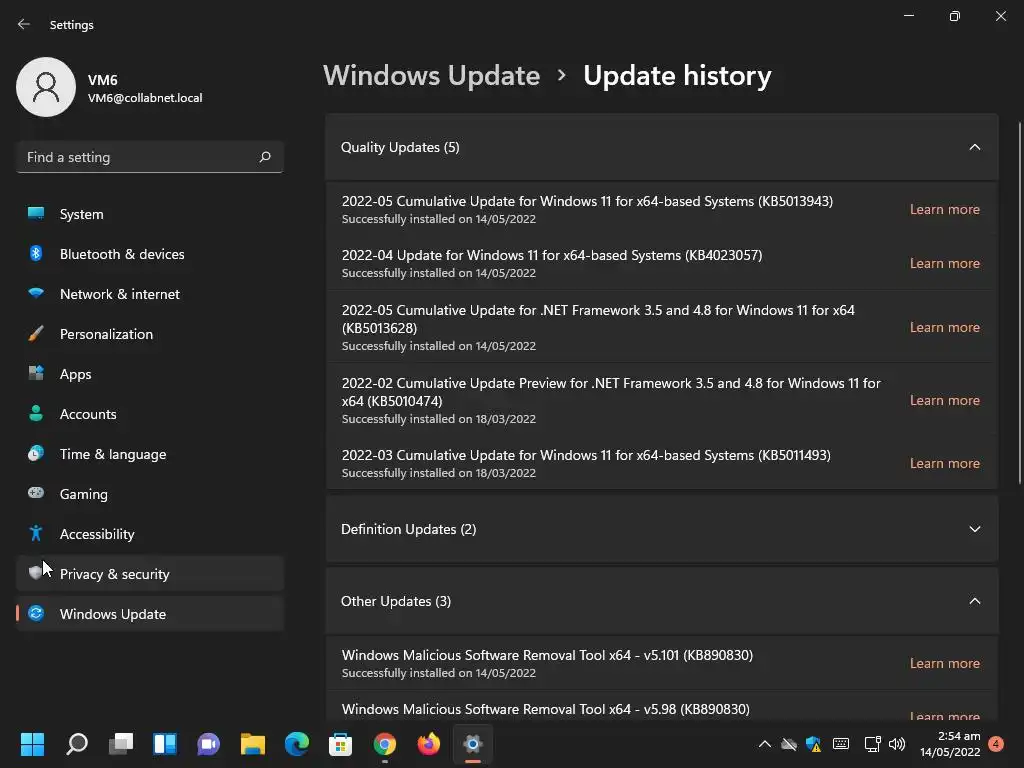Image resolution: width=1024 pixels, height=768 pixels.
Task: Go to Bluetooth & devices settings
Action: (150, 253)
